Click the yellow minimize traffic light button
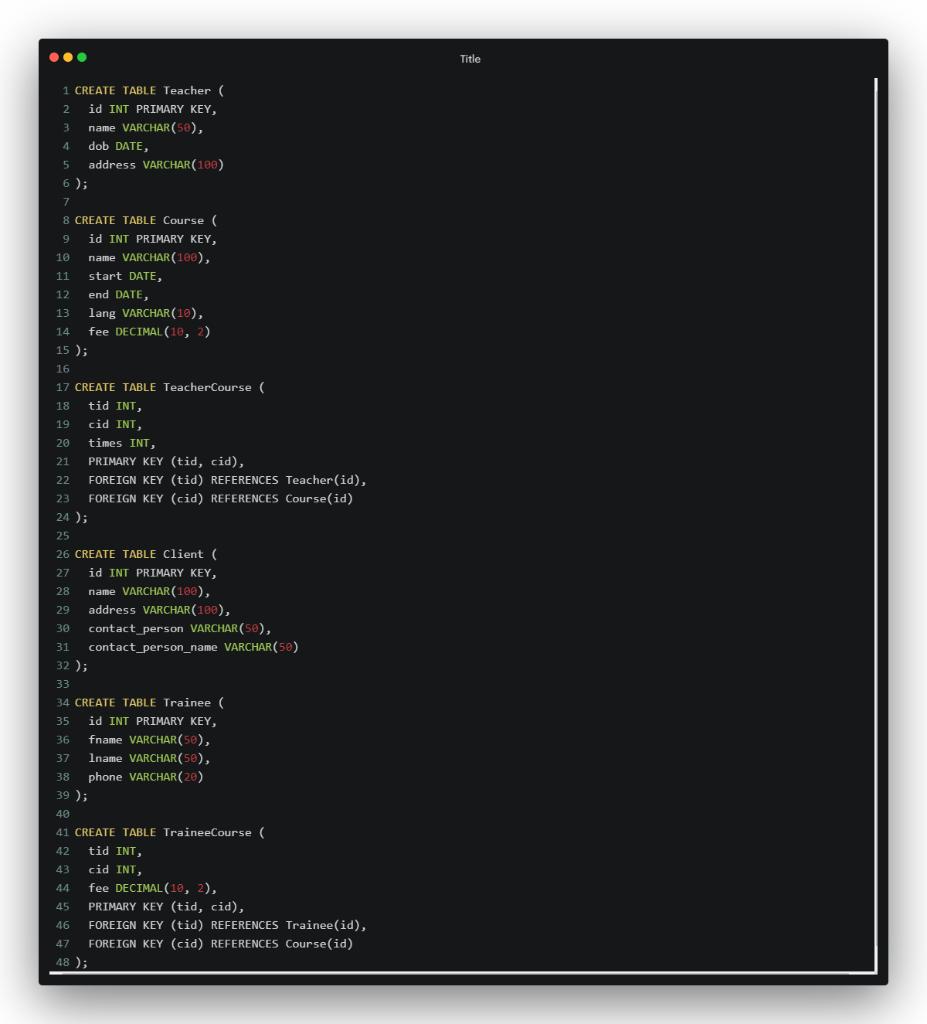This screenshot has height=1024, width=927. click(x=66, y=59)
